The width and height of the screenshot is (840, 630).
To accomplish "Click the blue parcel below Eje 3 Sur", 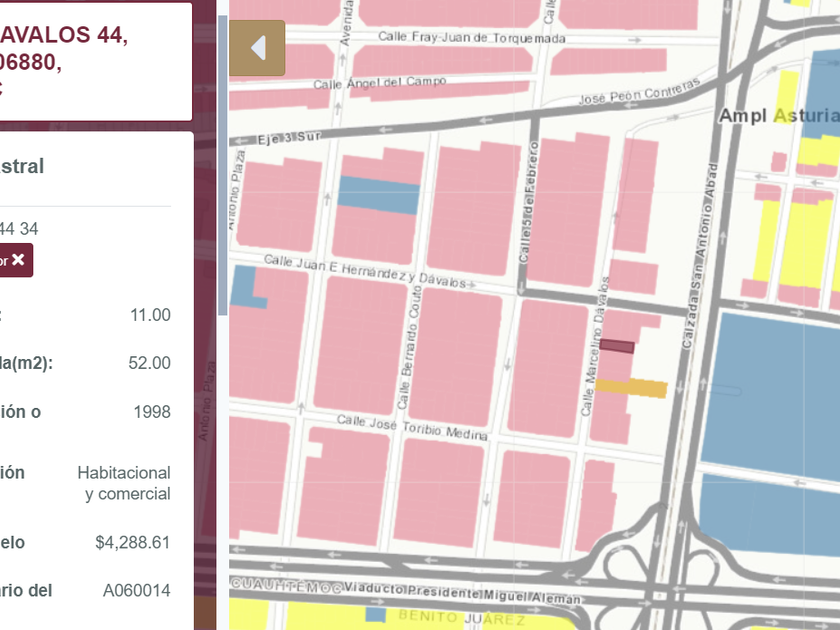I will tap(377, 195).
